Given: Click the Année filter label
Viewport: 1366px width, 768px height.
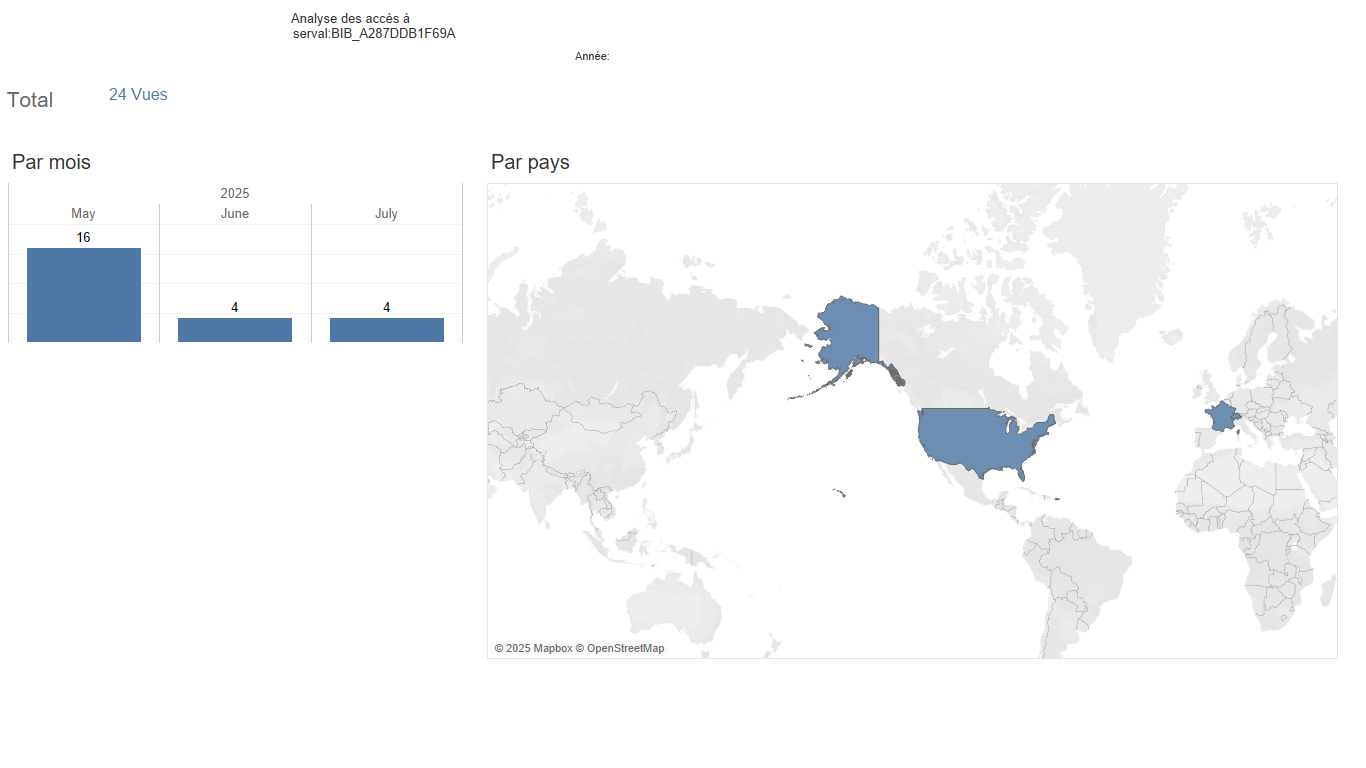Looking at the screenshot, I should pyautogui.click(x=592, y=57).
